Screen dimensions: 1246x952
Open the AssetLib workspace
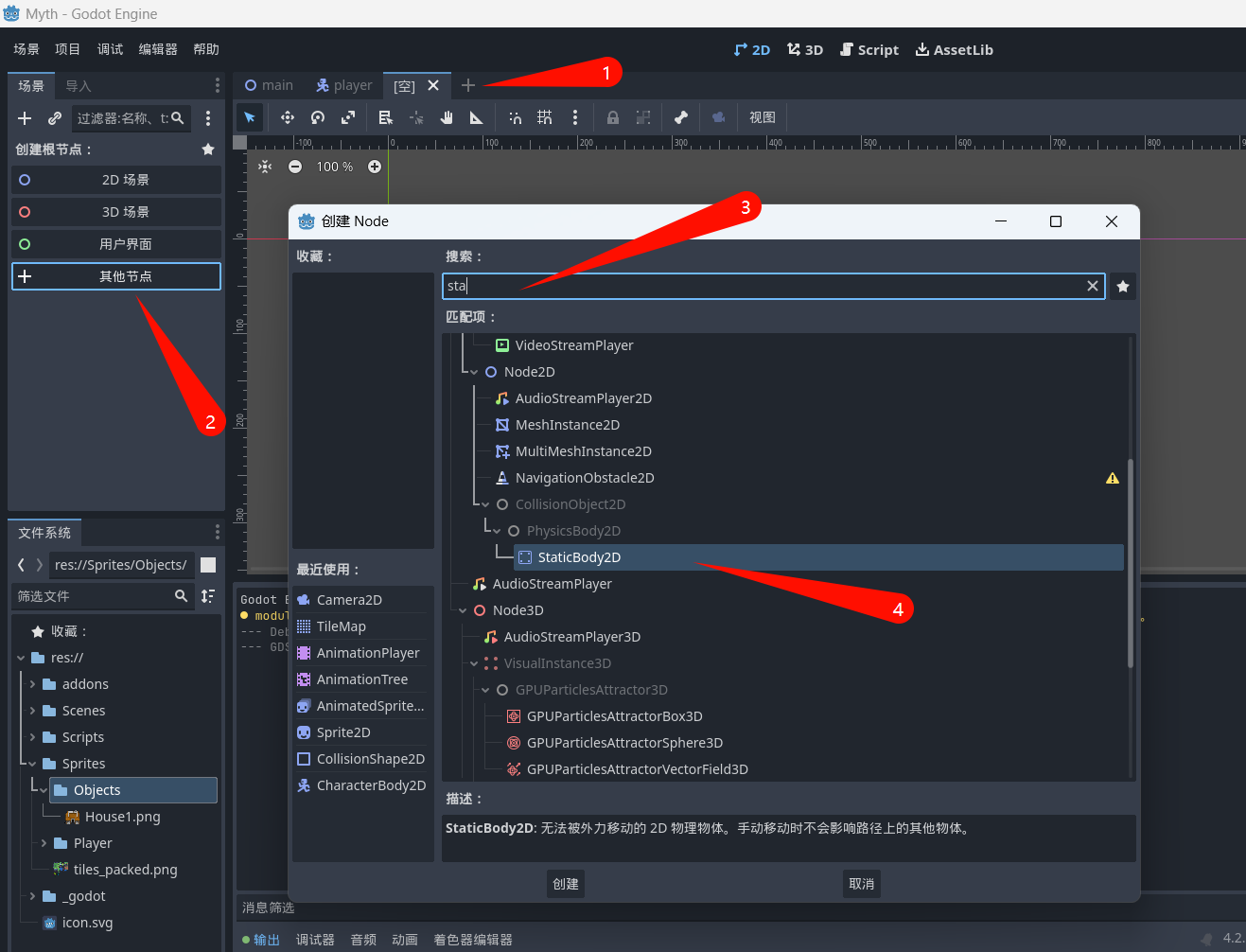pyautogui.click(x=955, y=50)
